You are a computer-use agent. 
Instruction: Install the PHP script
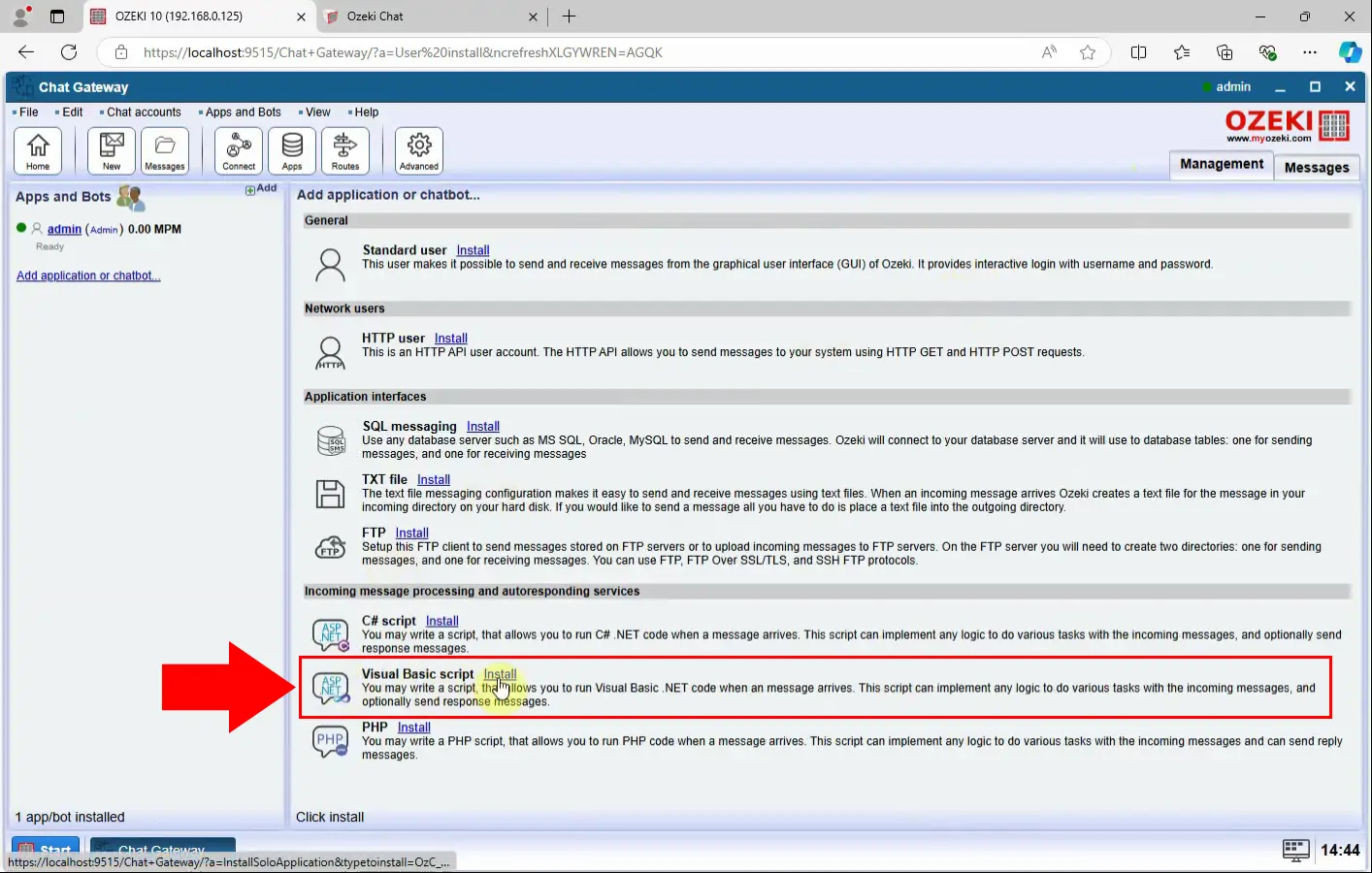tap(413, 727)
